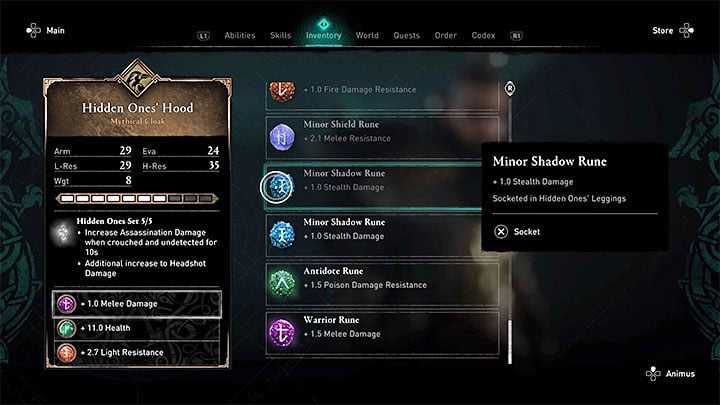Screen dimensions: 720x405
Task: Click the Minor Shield Rune icon
Action: click(282, 136)
